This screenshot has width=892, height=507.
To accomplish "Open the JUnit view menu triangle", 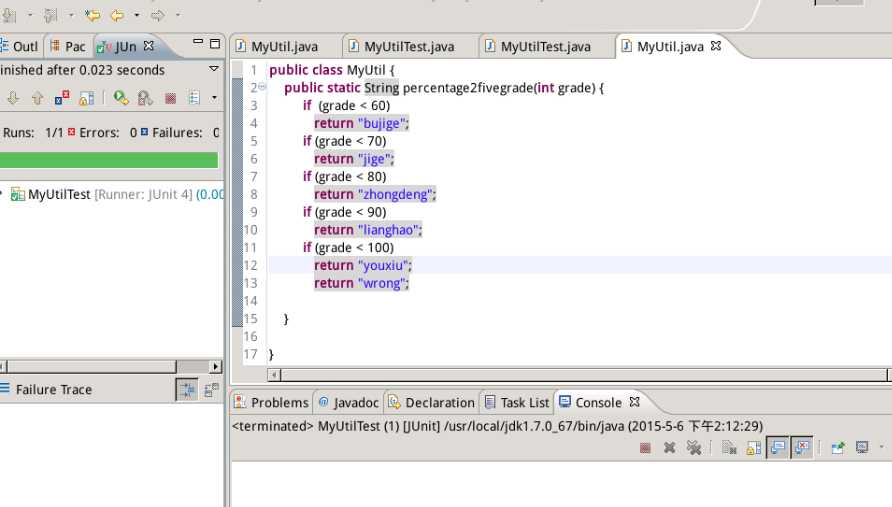I will tap(214, 68).
